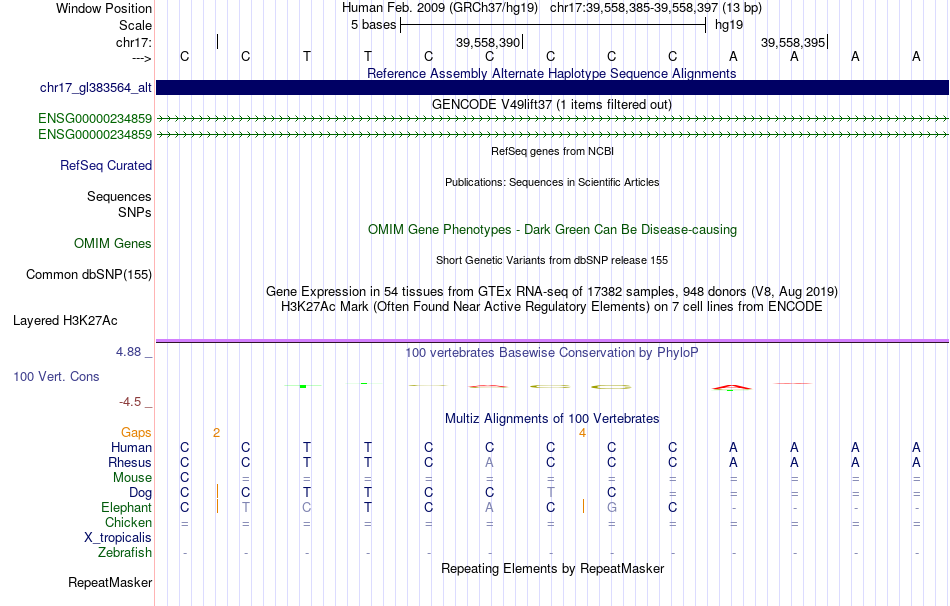Click the orange gap count 4
Screen dimensions: 950x606
click(x=582, y=433)
